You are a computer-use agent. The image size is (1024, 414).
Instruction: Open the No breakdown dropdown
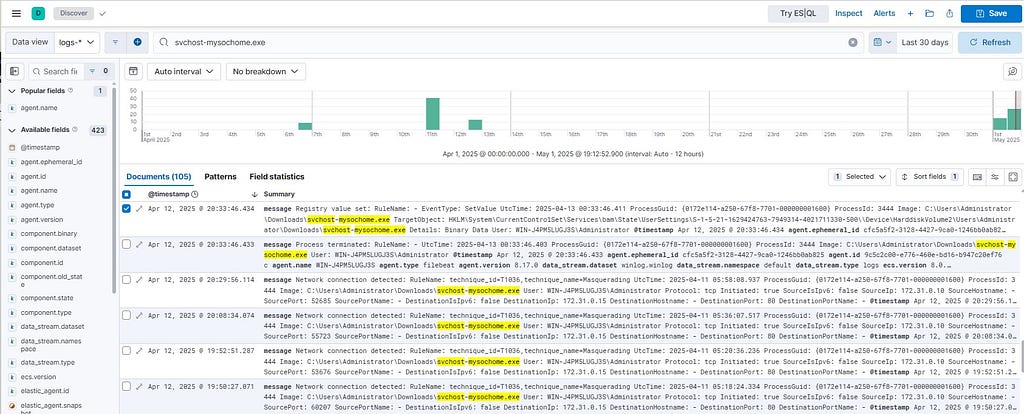(266, 71)
